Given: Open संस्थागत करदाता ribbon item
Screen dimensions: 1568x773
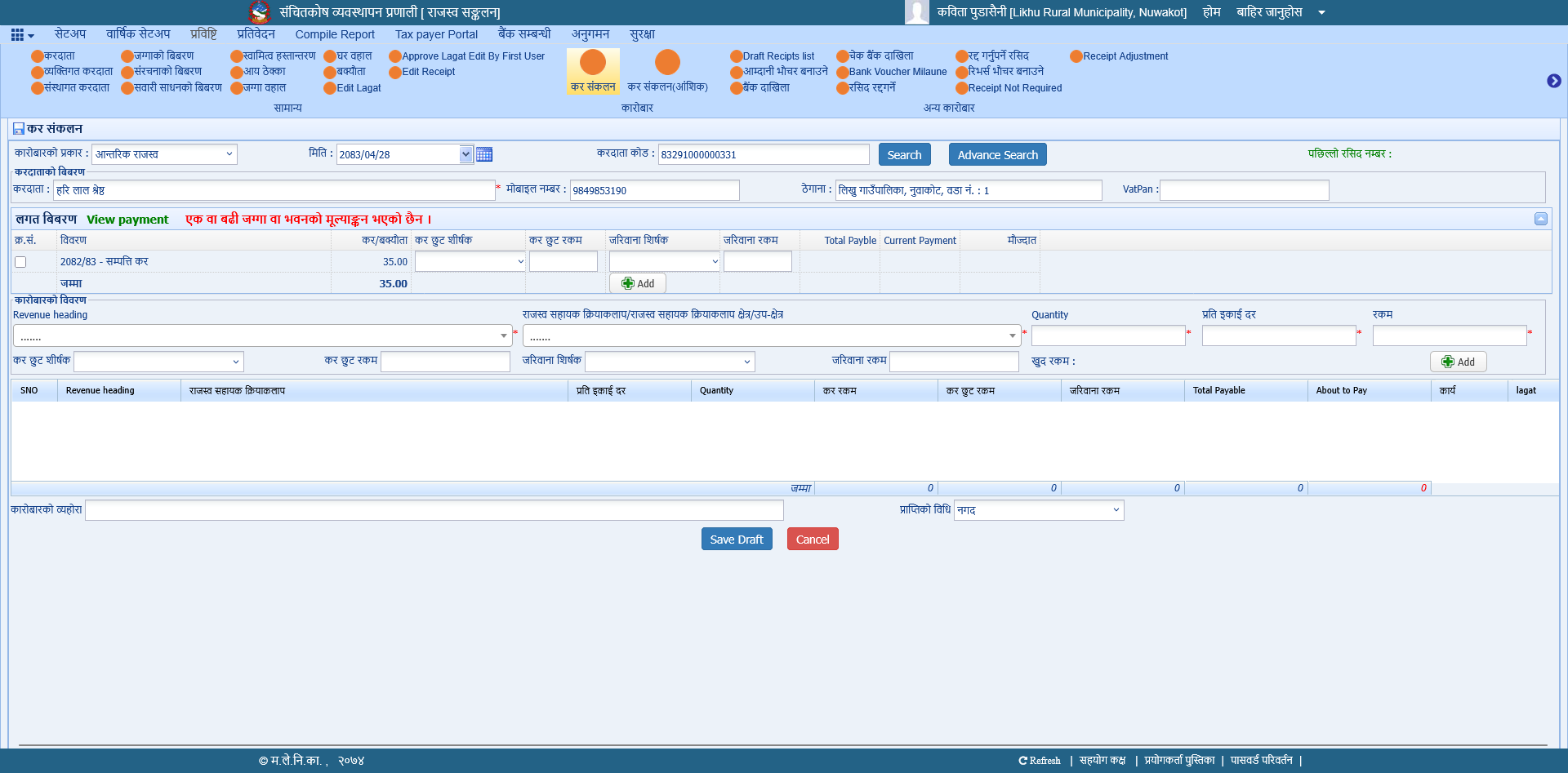Looking at the screenshot, I should [70, 87].
